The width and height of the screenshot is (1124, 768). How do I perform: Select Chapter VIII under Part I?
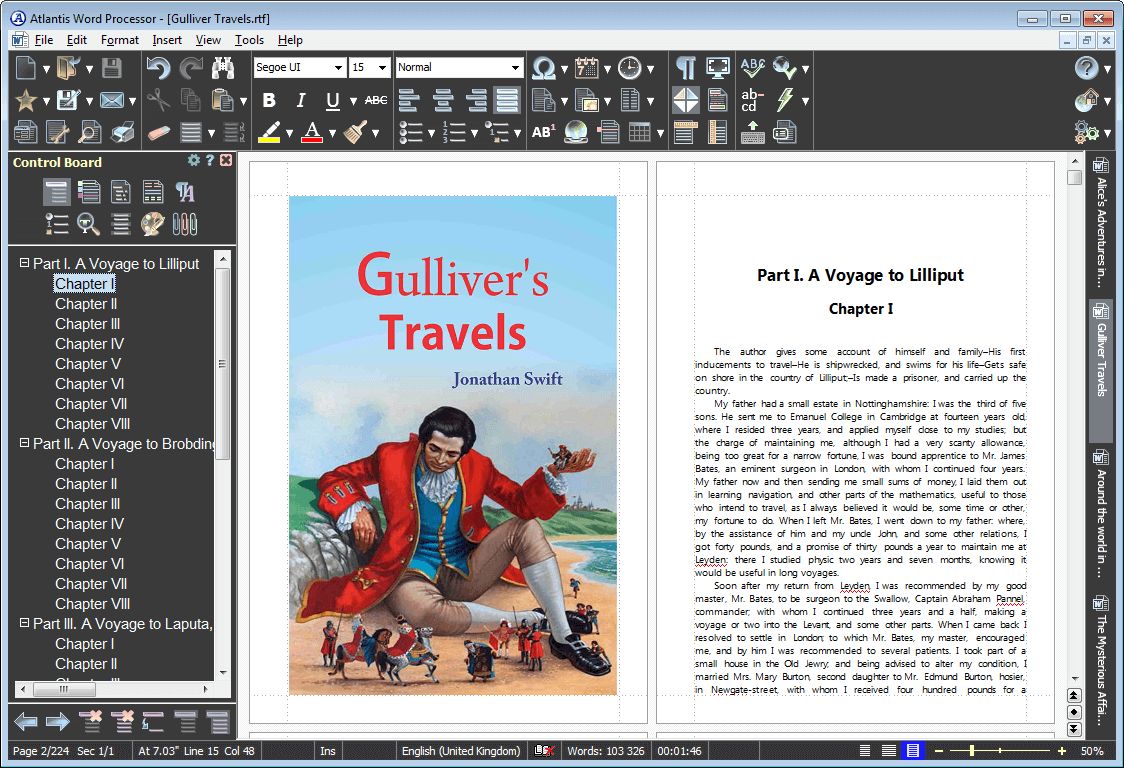point(92,424)
